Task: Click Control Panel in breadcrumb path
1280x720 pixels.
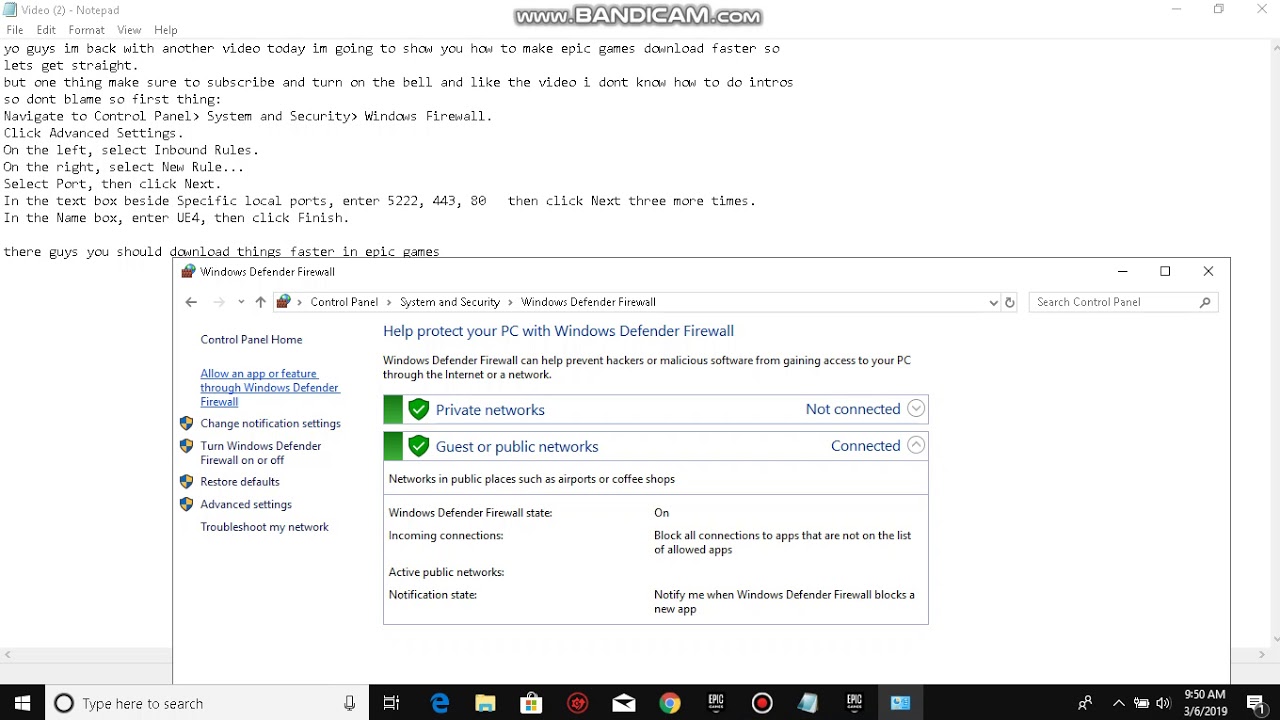Action: 344,302
